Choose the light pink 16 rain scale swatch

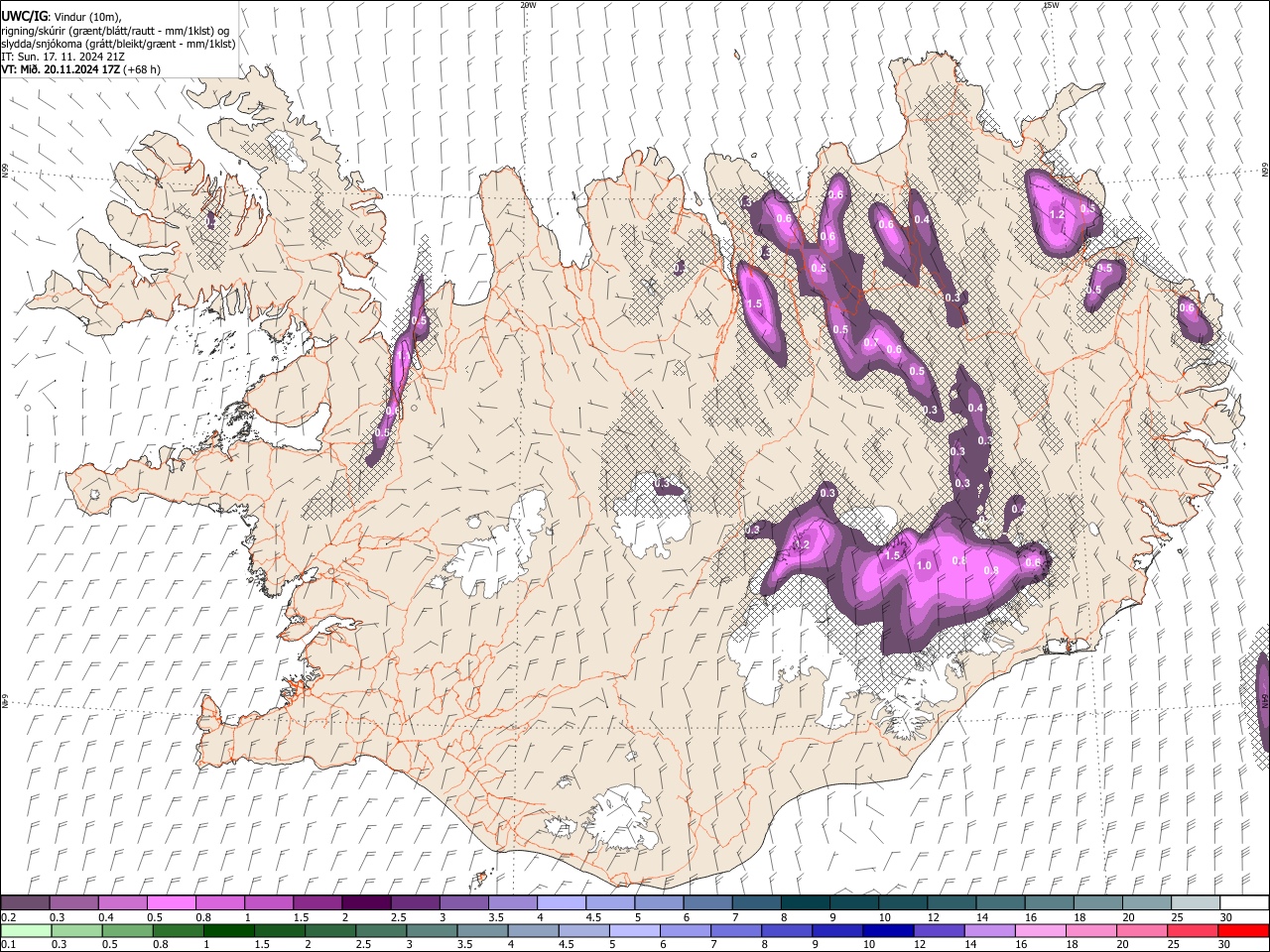click(1040, 930)
